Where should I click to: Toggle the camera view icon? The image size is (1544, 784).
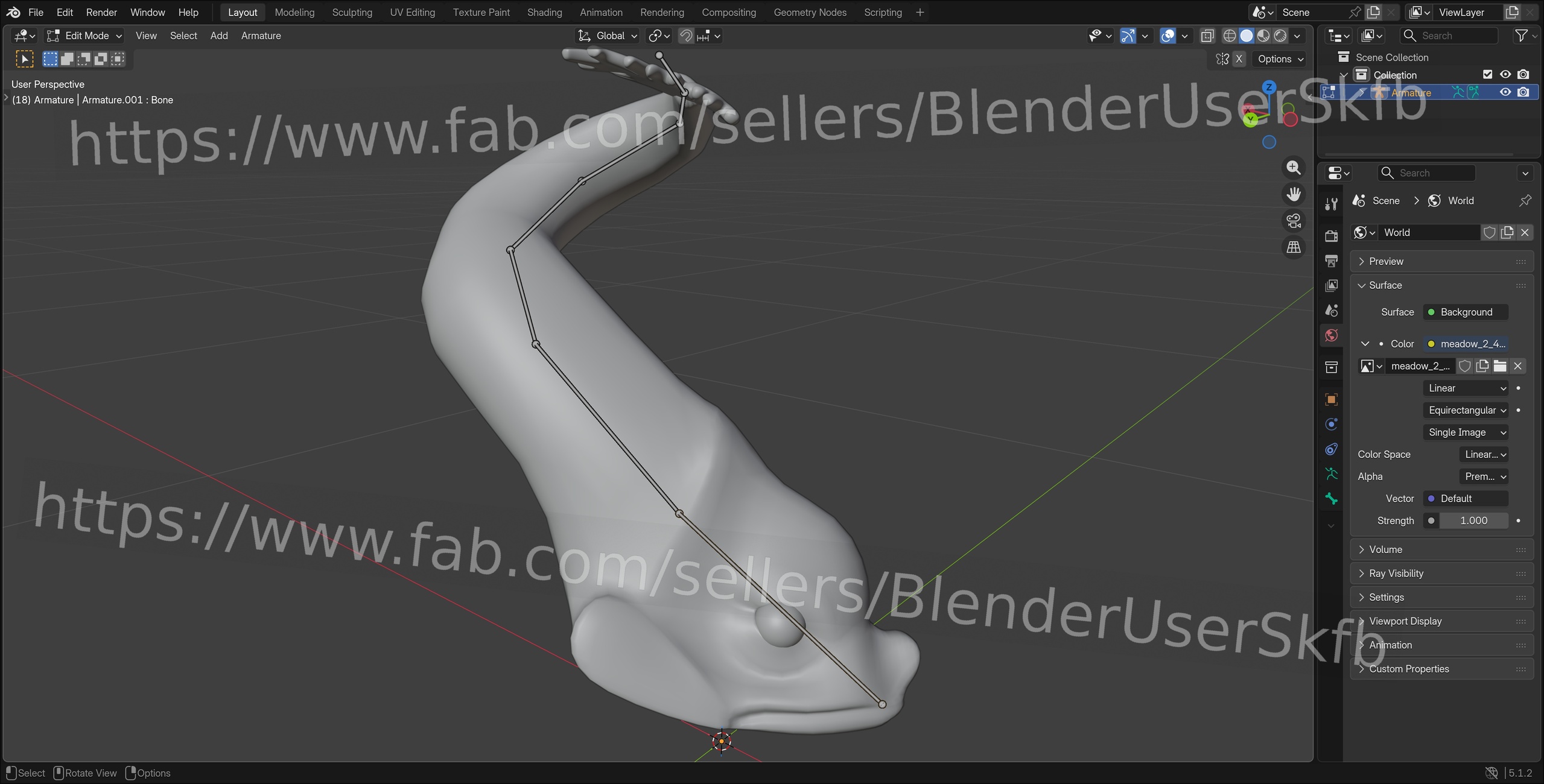point(1294,221)
